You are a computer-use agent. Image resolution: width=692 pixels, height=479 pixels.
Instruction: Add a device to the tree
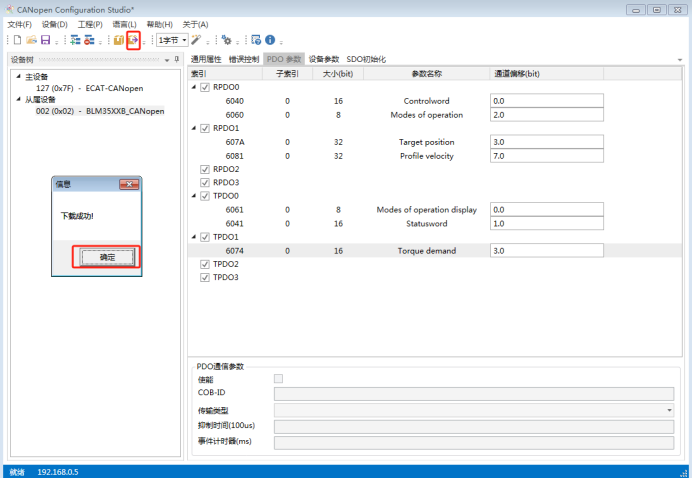pos(75,40)
